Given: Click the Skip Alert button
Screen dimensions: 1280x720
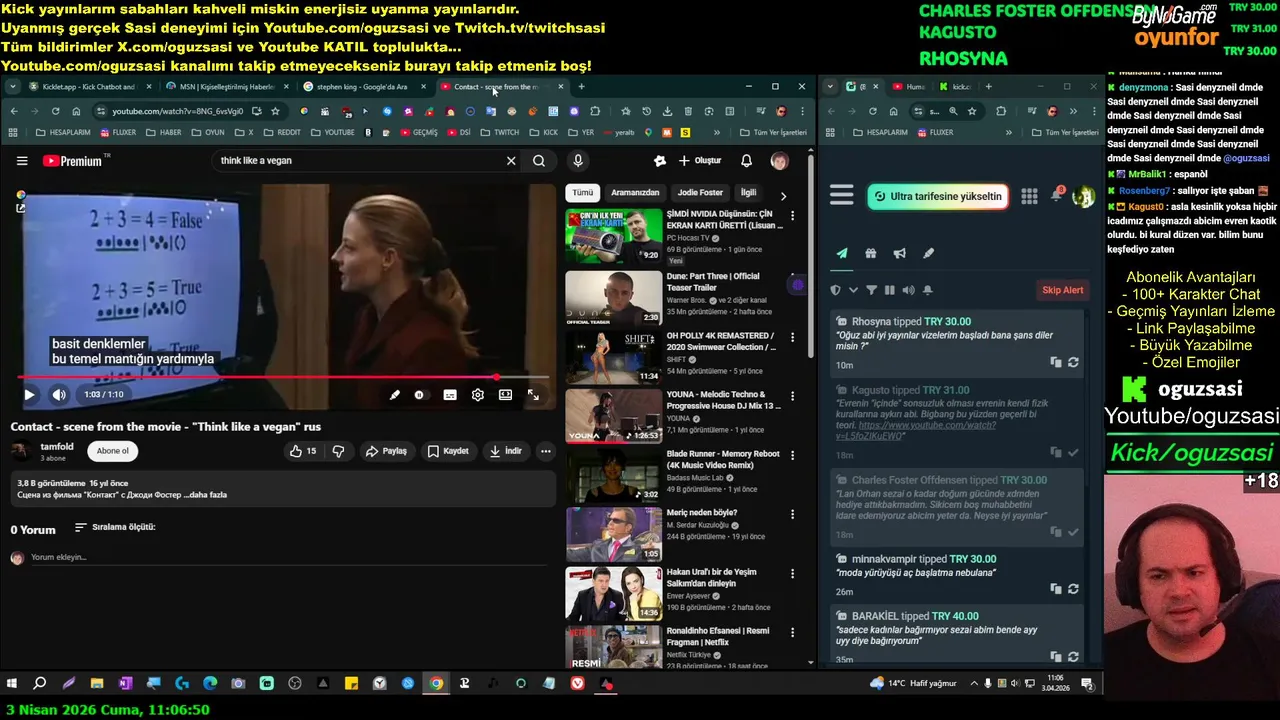Looking at the screenshot, I should coord(1062,290).
